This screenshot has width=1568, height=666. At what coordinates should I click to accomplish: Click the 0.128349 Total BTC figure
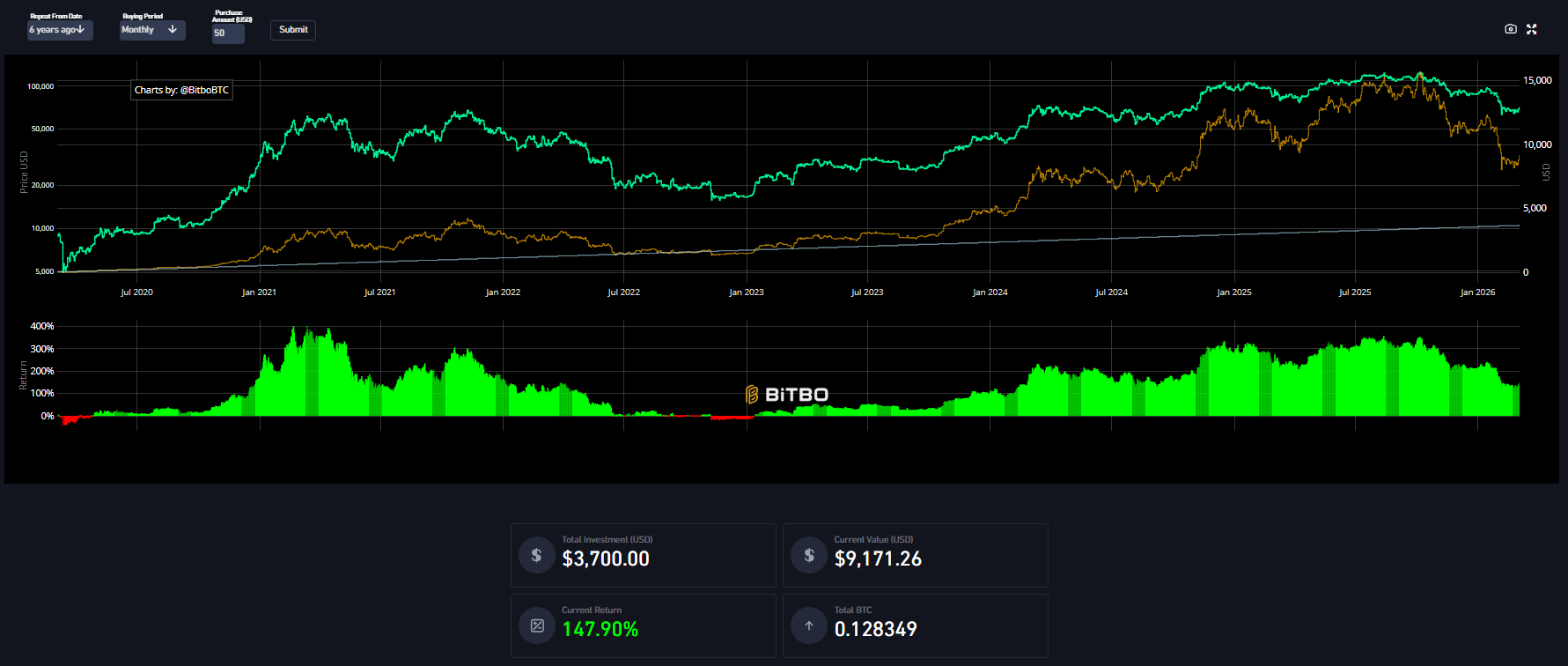875,629
